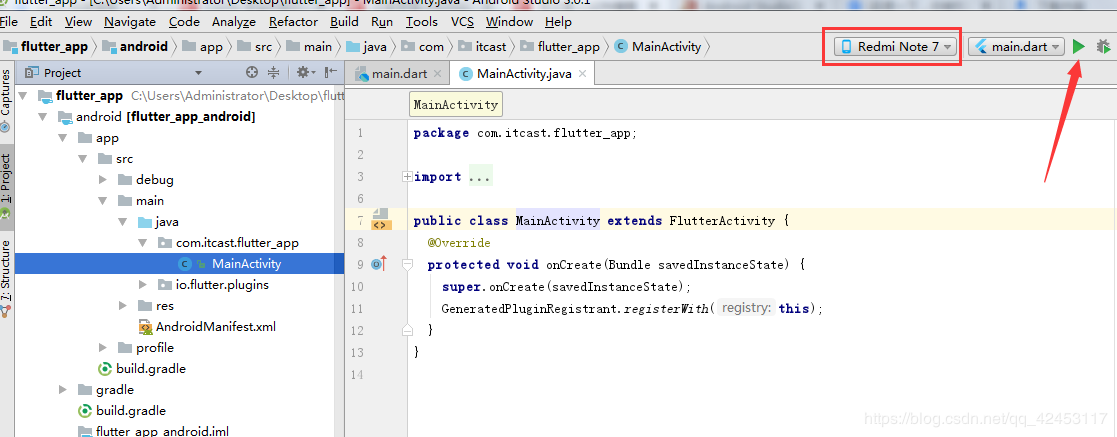This screenshot has width=1117, height=437.
Task: Collapse the src folder in tree
Action: coord(82,159)
